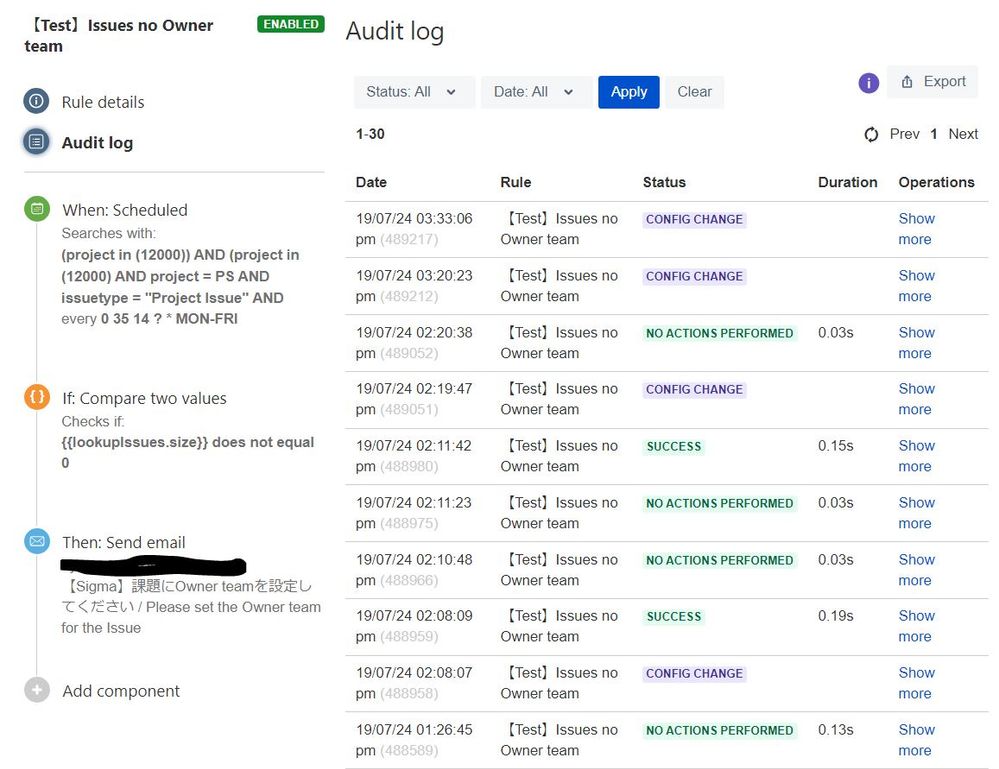This screenshot has height=769, width=999.
Task: Click the Date column header
Action: pyautogui.click(x=371, y=182)
